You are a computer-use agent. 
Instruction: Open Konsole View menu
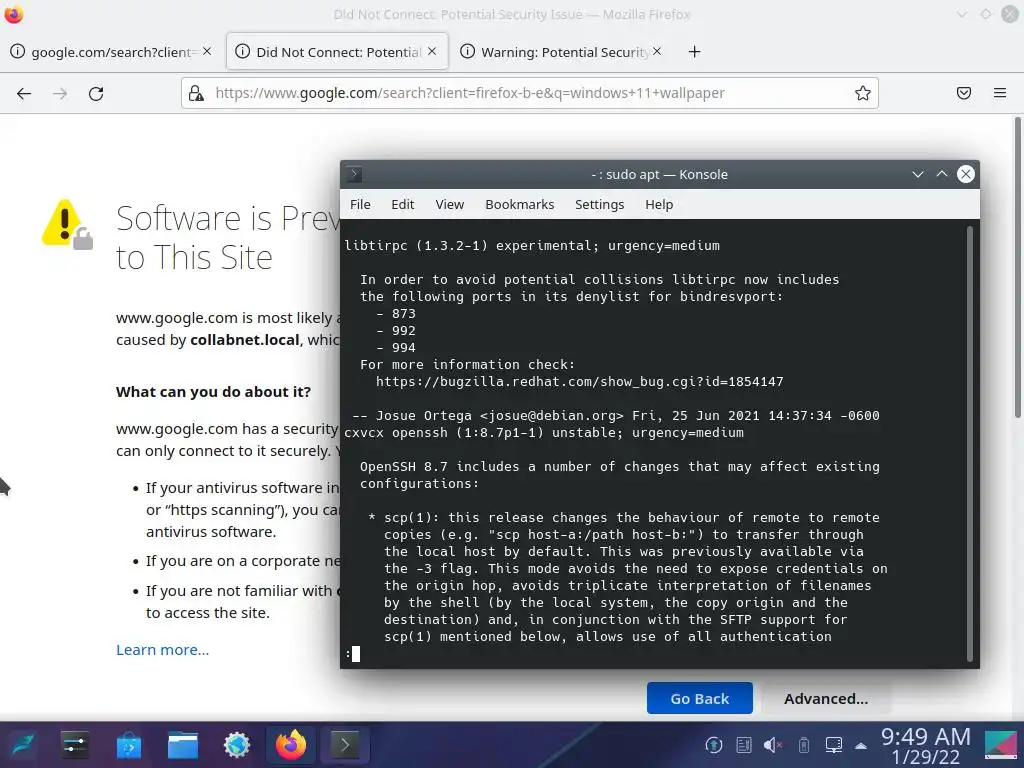click(449, 204)
